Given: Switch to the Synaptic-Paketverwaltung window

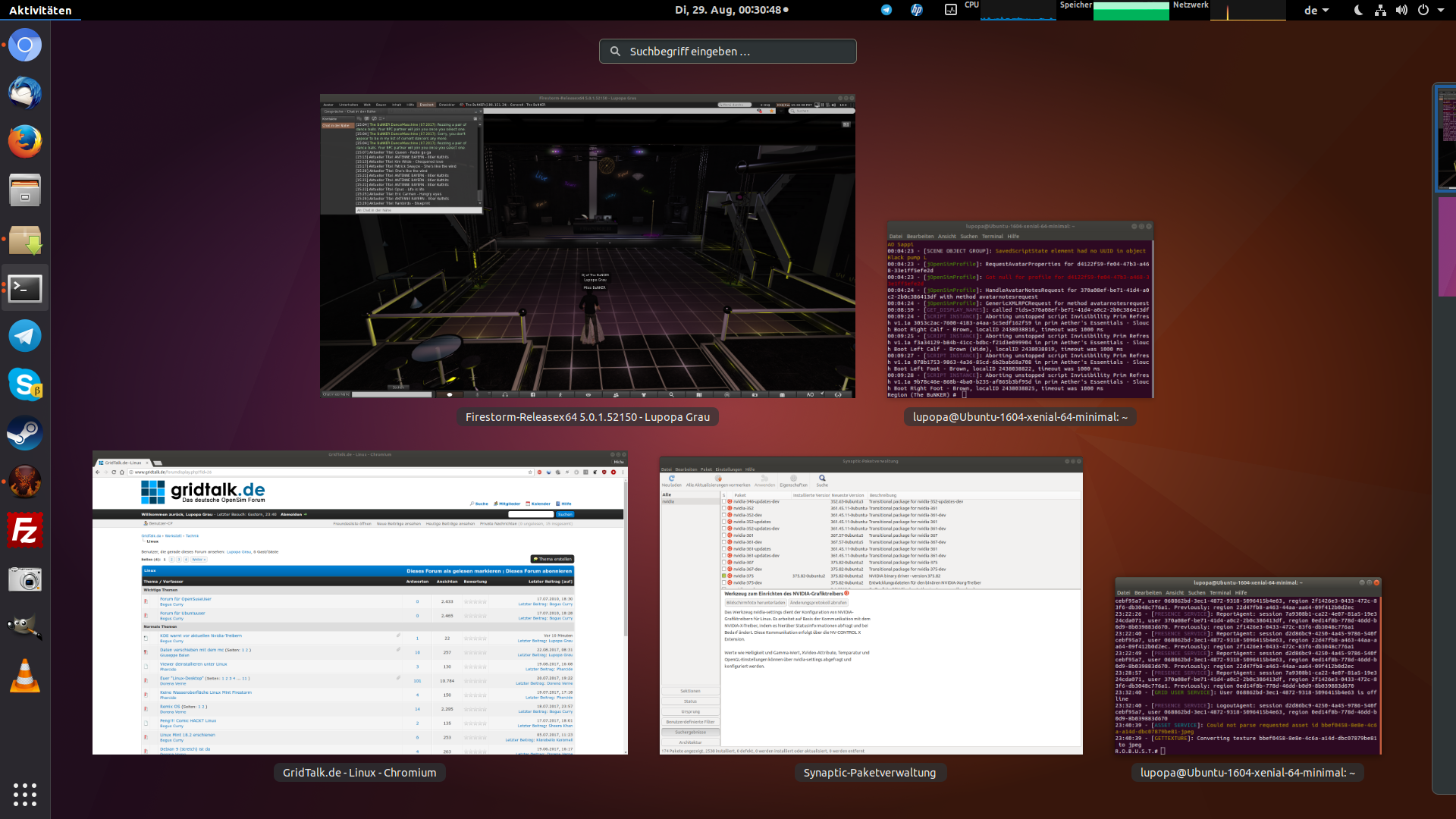Looking at the screenshot, I should coord(871,605).
